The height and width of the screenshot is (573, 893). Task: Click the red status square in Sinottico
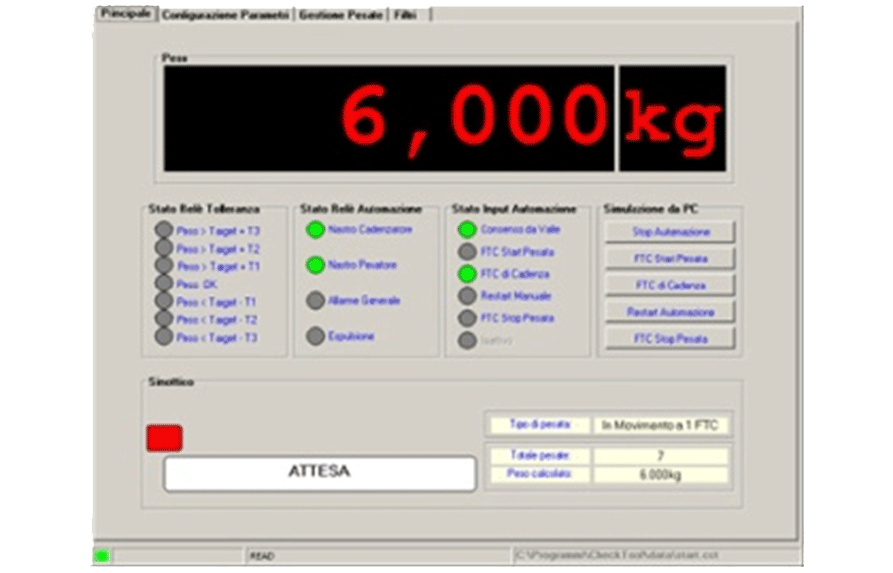164,438
